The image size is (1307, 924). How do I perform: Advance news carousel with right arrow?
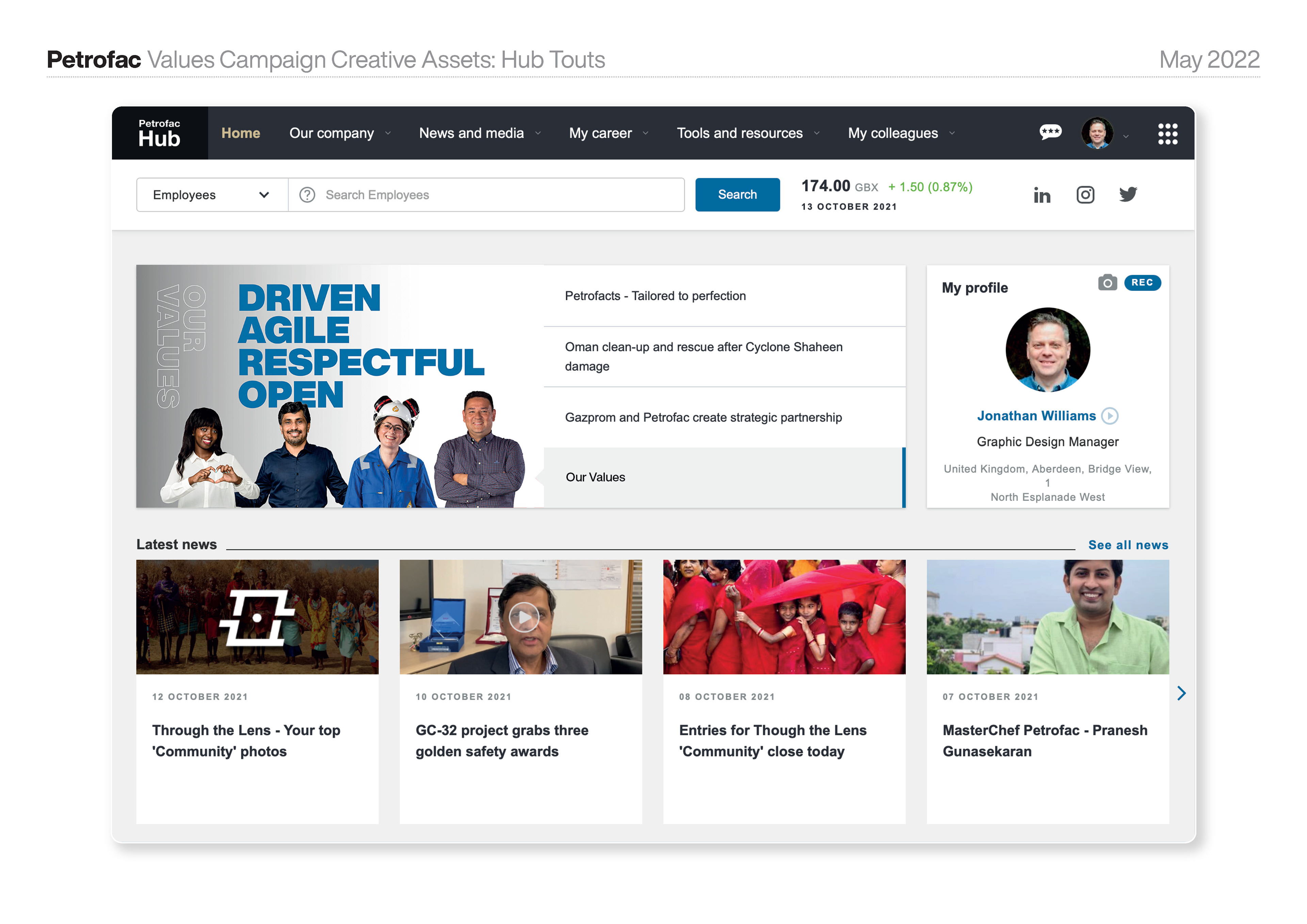click(x=1181, y=693)
